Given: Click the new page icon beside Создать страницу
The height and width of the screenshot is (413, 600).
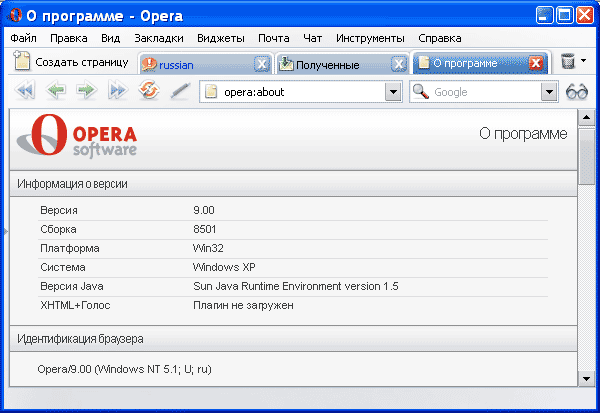Looking at the screenshot, I should 21,61.
